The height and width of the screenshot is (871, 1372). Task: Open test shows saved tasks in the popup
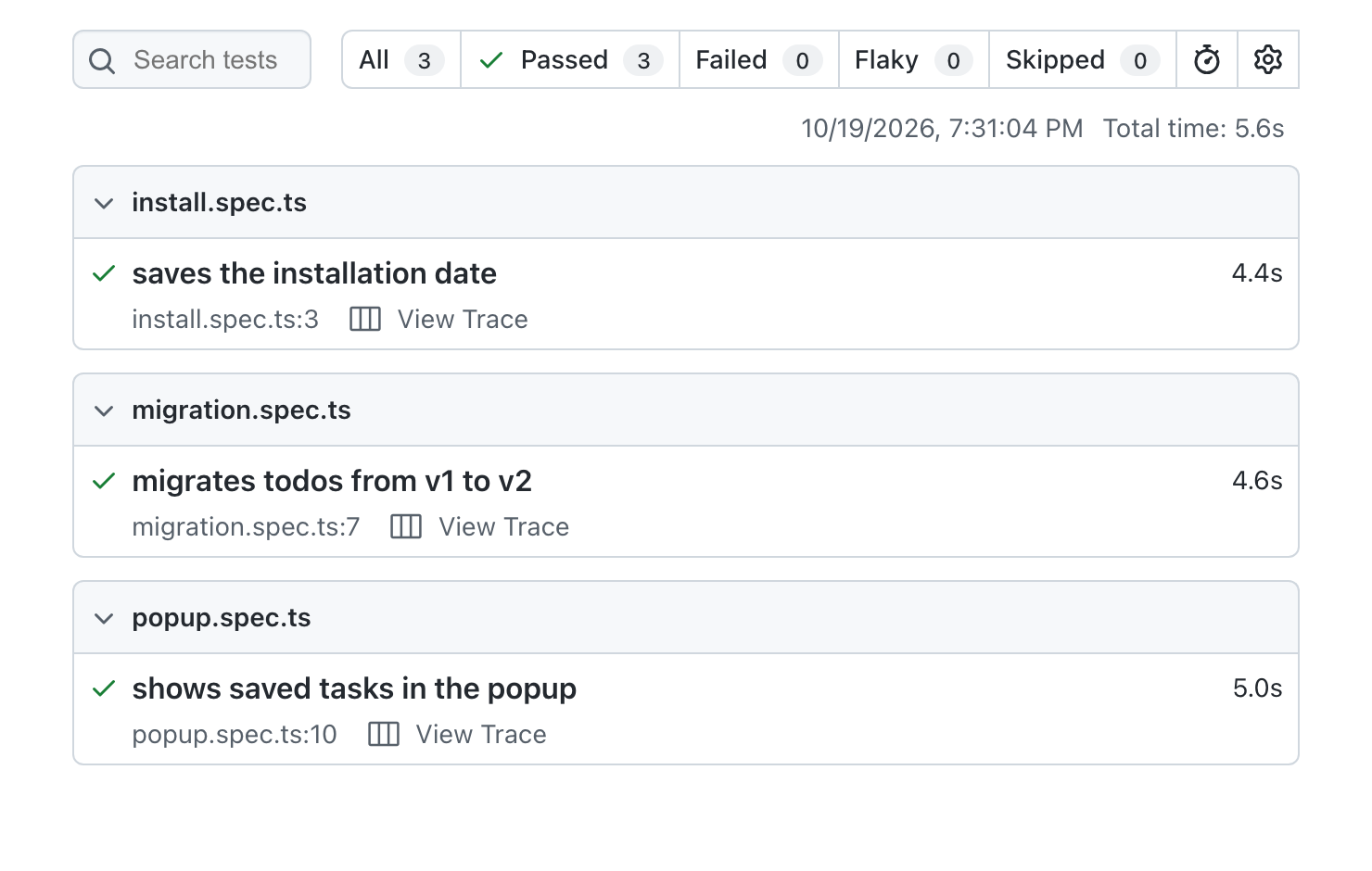(354, 689)
